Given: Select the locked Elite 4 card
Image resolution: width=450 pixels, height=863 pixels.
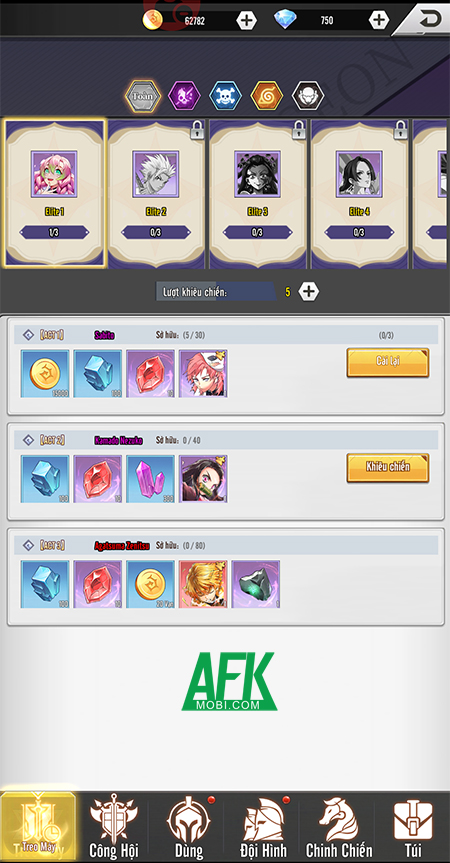Looking at the screenshot, I should (x=359, y=194).
